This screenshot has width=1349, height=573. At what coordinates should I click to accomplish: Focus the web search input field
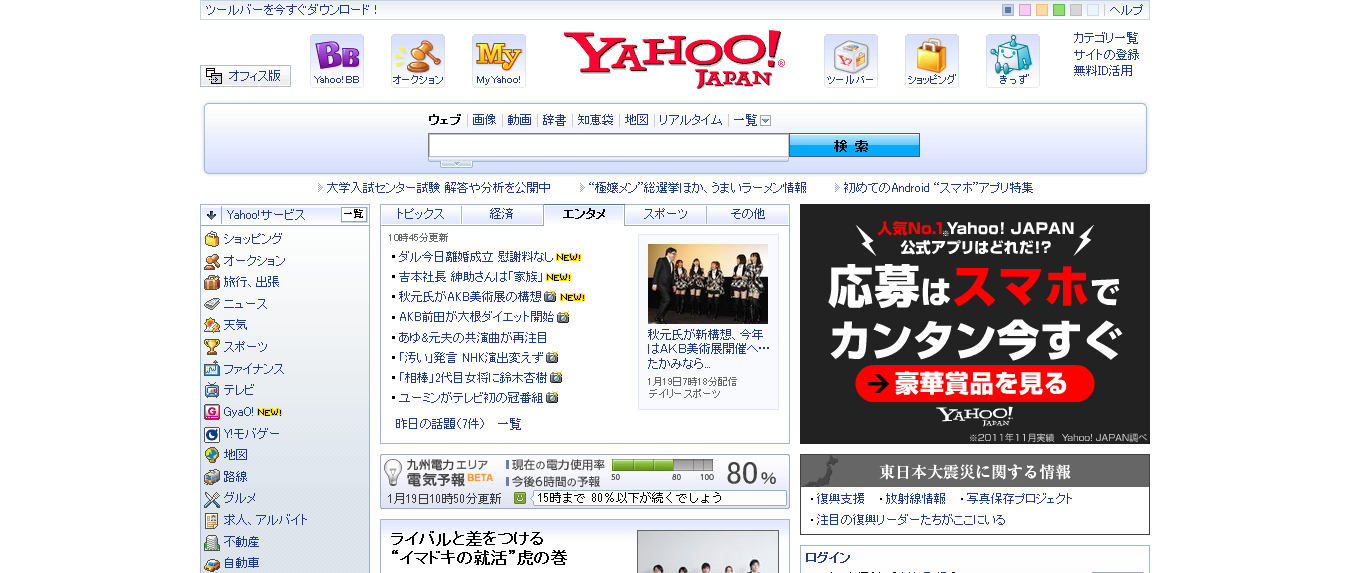tap(609, 146)
